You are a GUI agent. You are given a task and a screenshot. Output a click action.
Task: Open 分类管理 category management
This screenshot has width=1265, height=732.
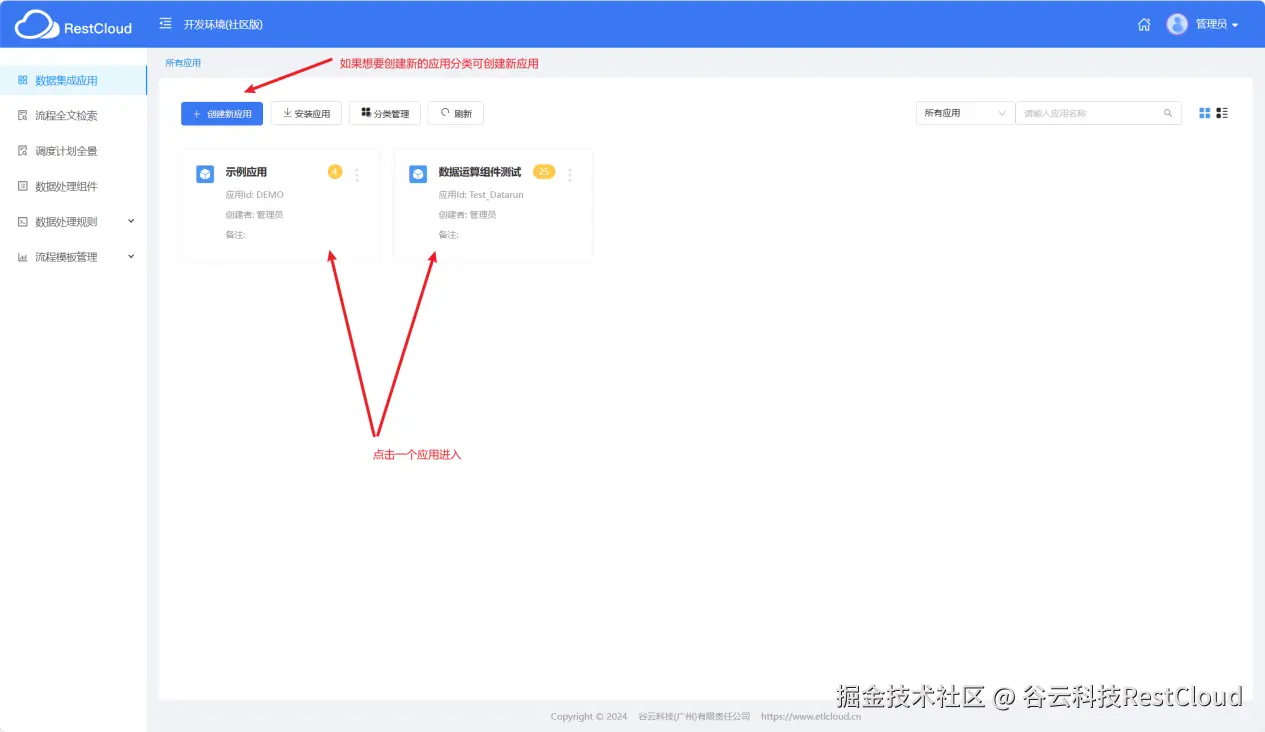pyautogui.click(x=385, y=113)
